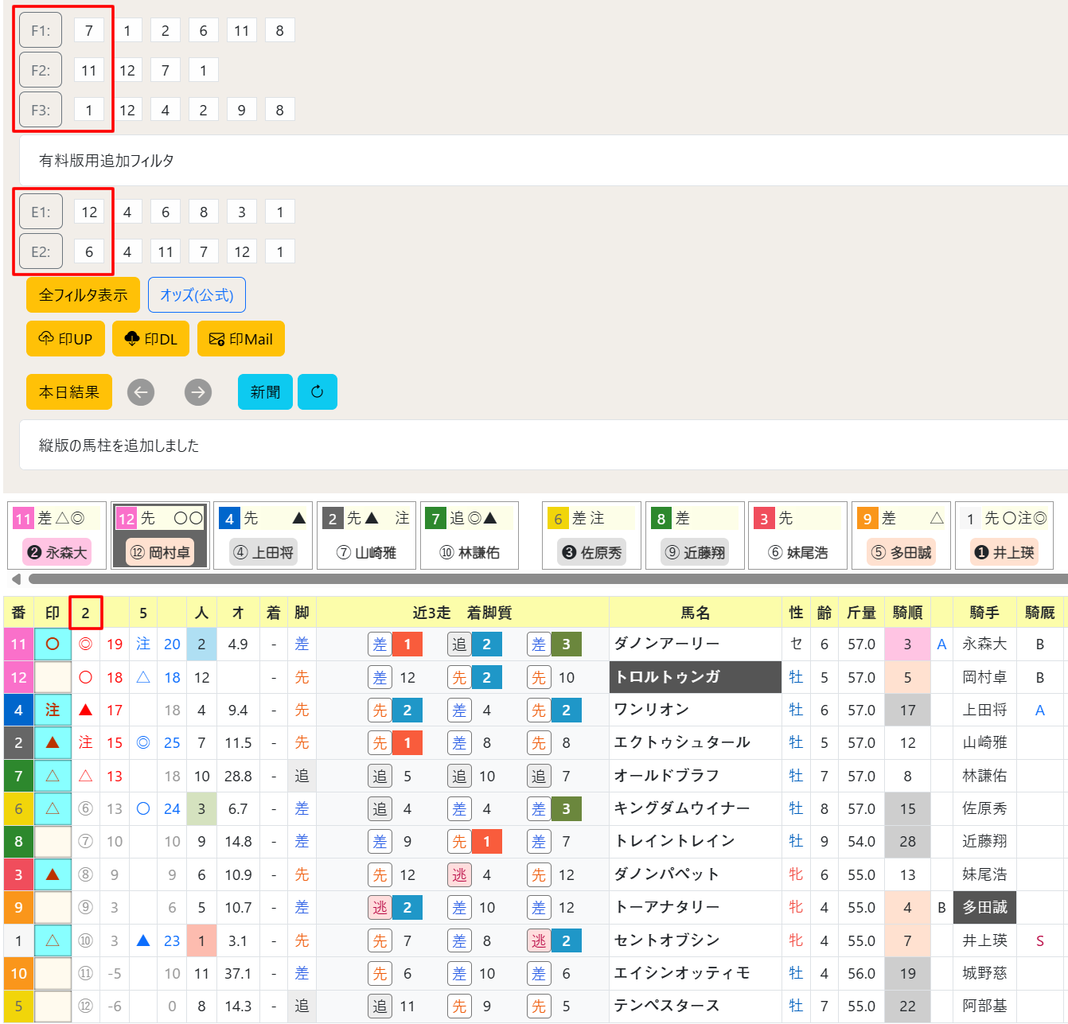Click column header labeled 2
The height and width of the screenshot is (1024, 1068).
85,612
